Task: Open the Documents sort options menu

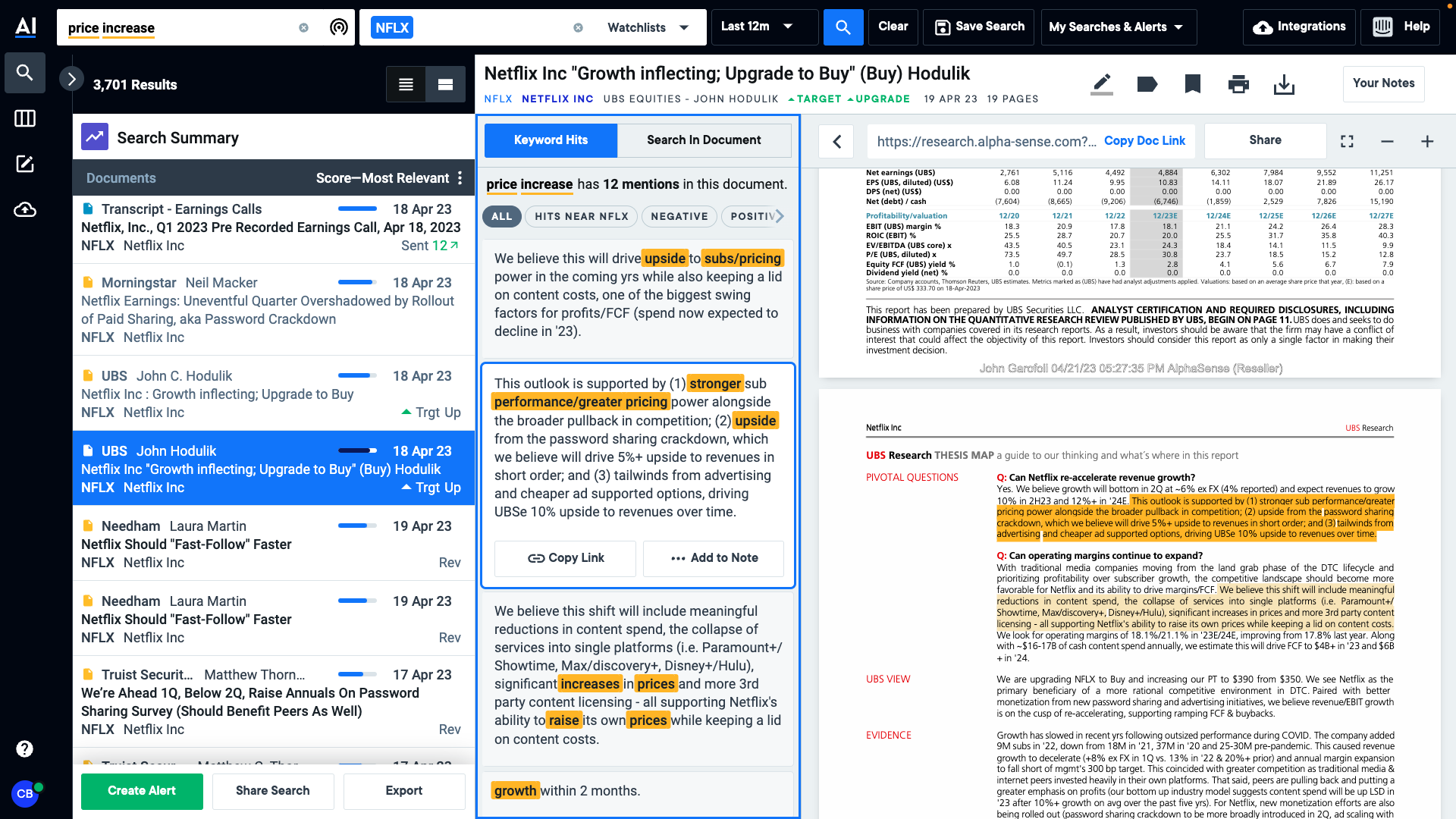Action: click(460, 177)
